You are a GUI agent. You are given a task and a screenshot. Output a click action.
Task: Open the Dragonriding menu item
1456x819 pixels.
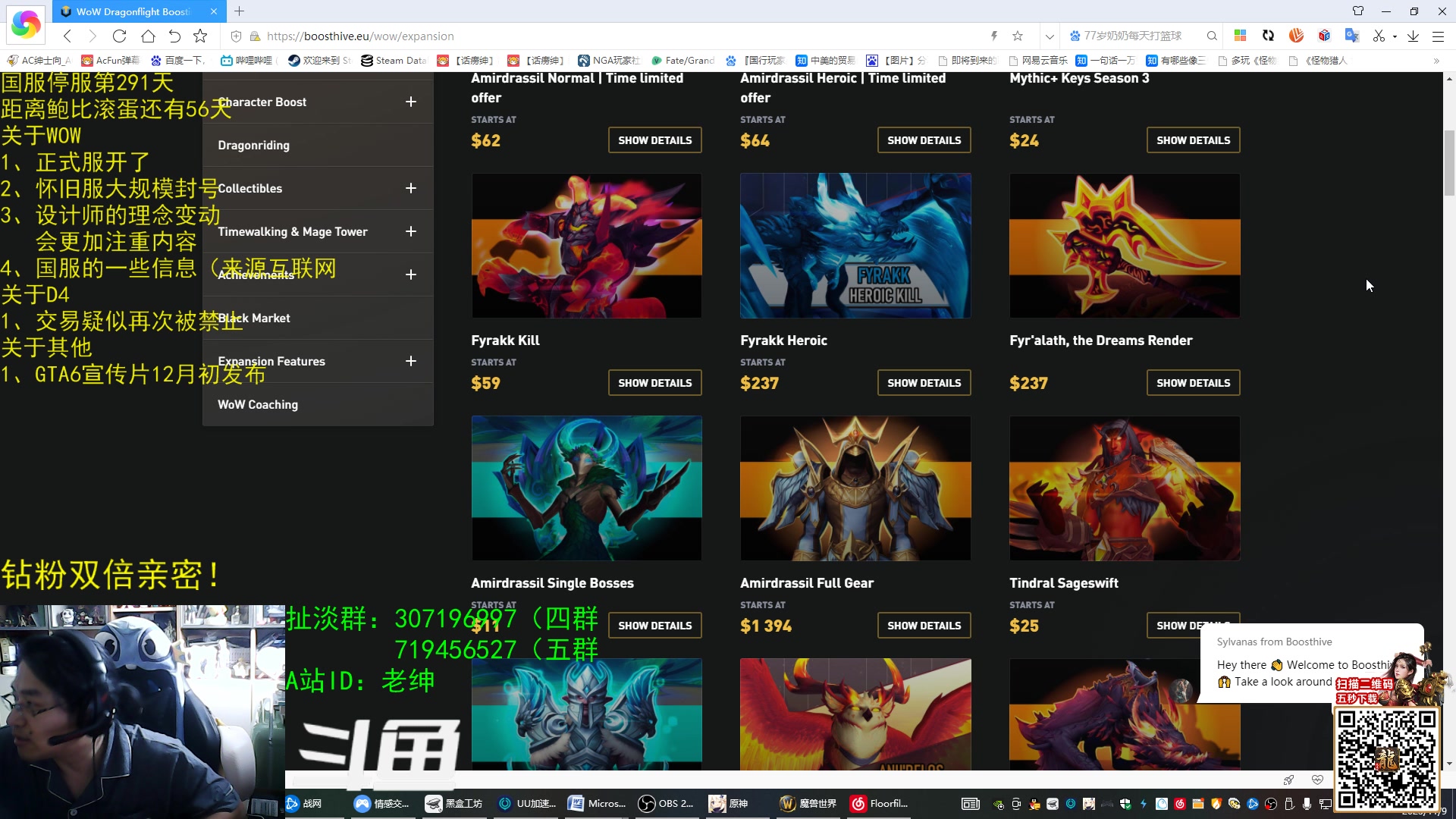click(253, 145)
